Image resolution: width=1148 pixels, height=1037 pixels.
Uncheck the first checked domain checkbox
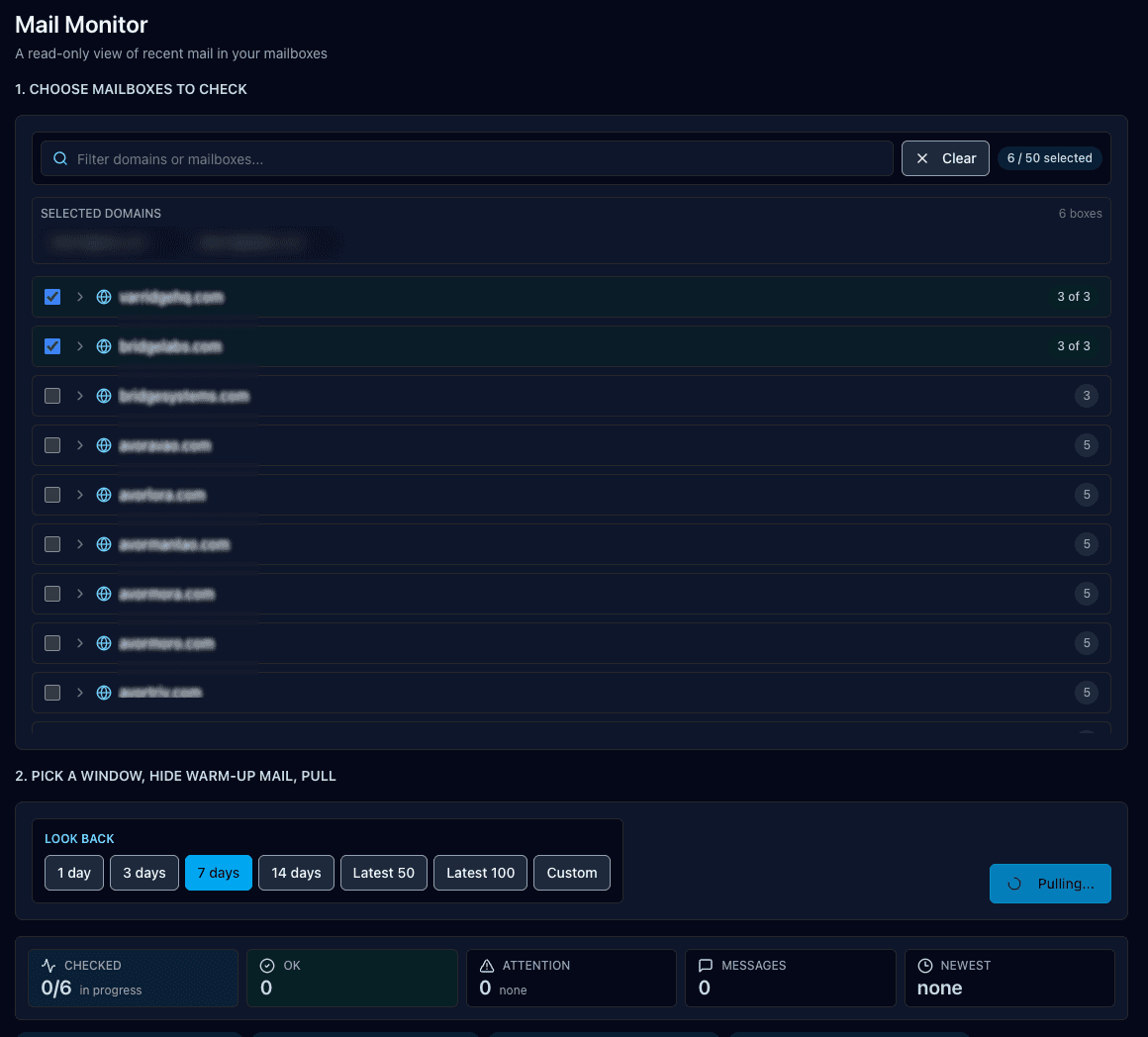tap(52, 297)
